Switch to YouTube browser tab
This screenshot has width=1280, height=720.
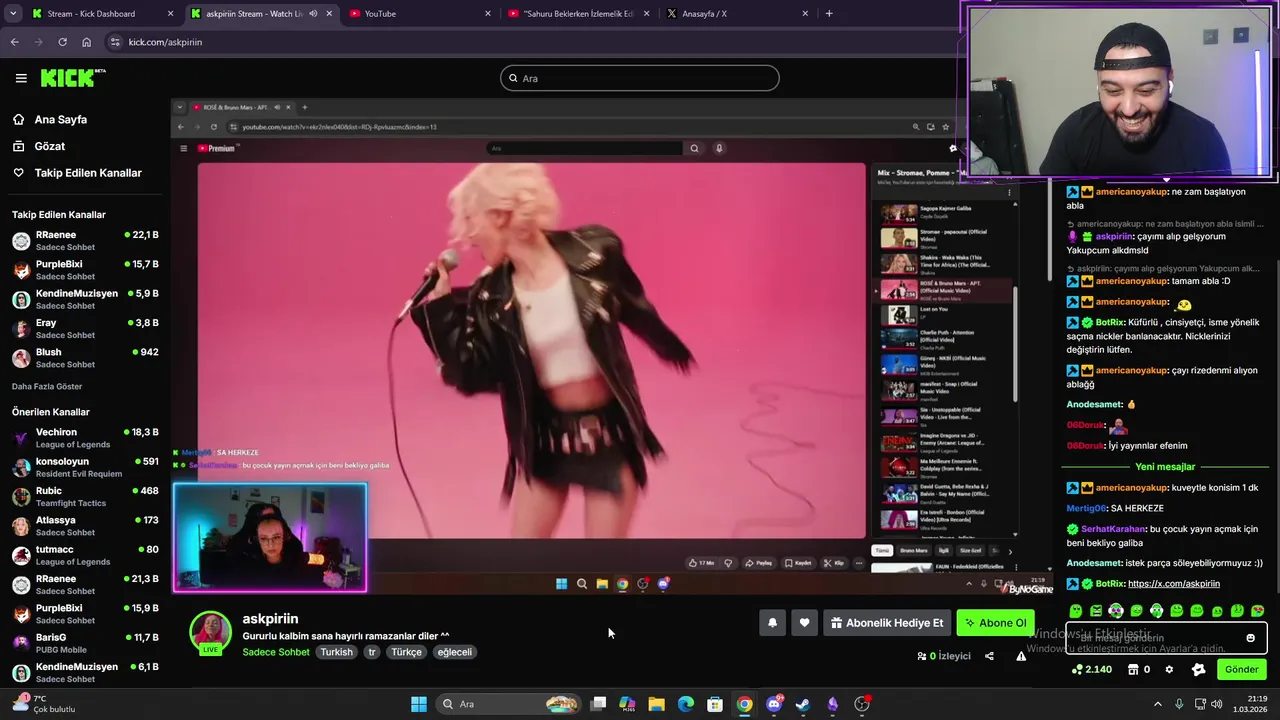tap(420, 14)
